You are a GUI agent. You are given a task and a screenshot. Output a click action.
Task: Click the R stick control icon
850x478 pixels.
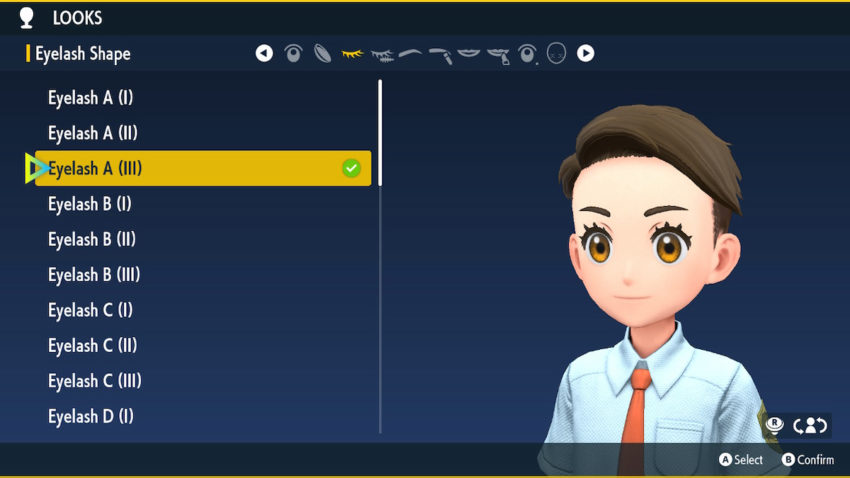tap(775, 425)
